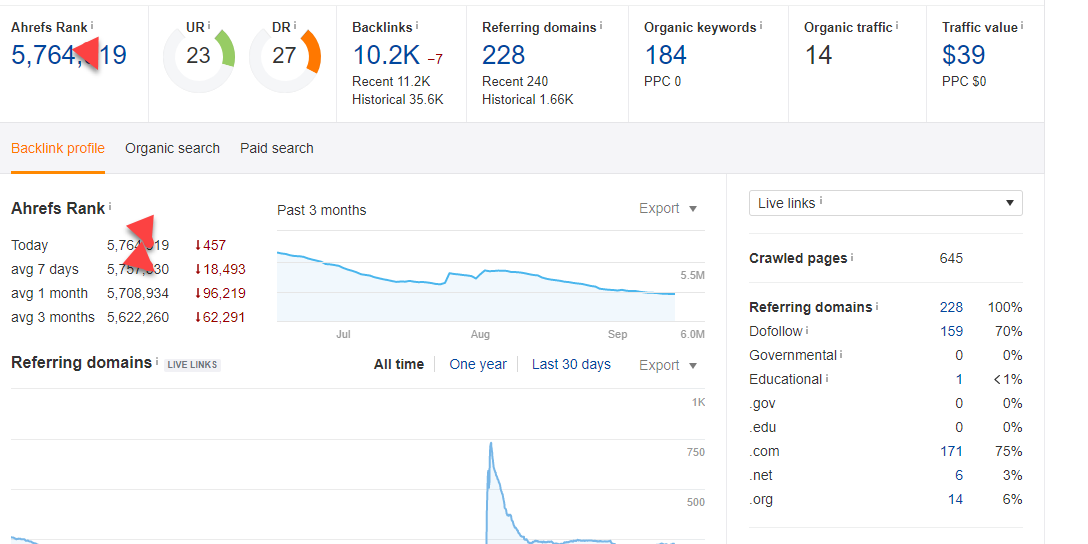Click info icon inside Live links dropdown
This screenshot has height=544, width=1088.
821,201
